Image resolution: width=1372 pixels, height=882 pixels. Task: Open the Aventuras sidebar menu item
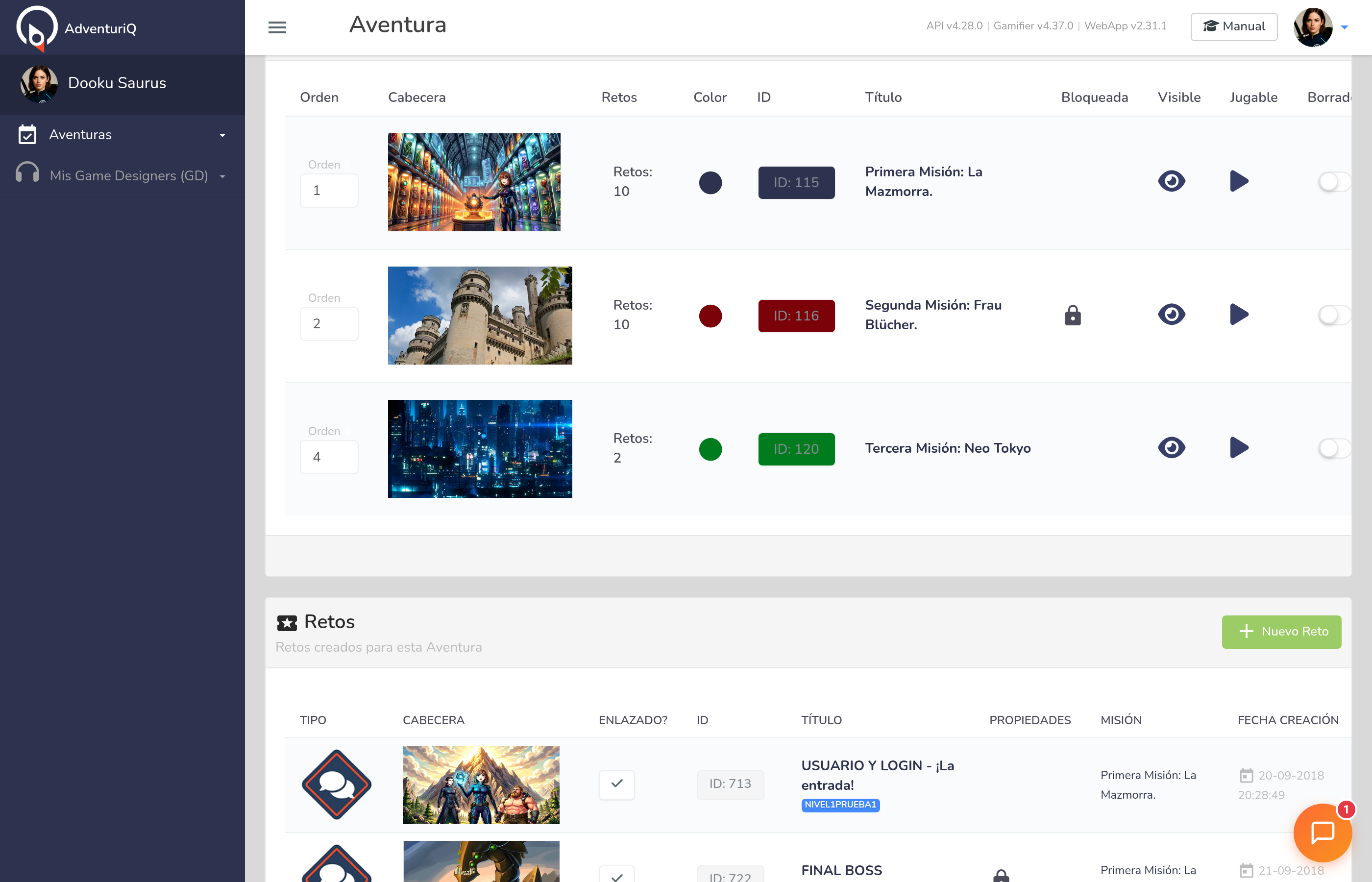point(122,135)
